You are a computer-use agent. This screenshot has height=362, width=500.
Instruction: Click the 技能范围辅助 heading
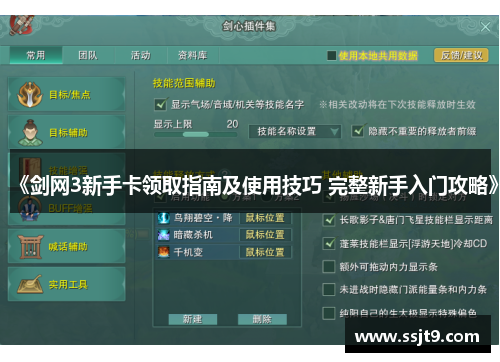pos(184,83)
